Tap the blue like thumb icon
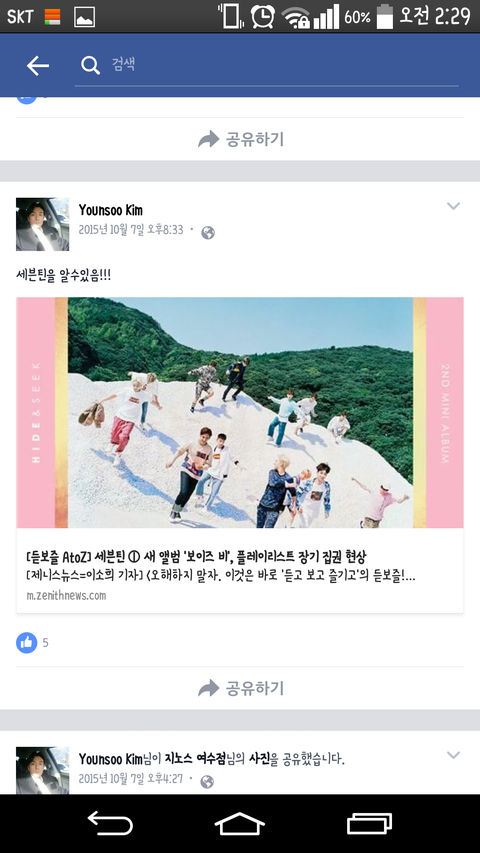The image size is (480, 853). point(27,642)
